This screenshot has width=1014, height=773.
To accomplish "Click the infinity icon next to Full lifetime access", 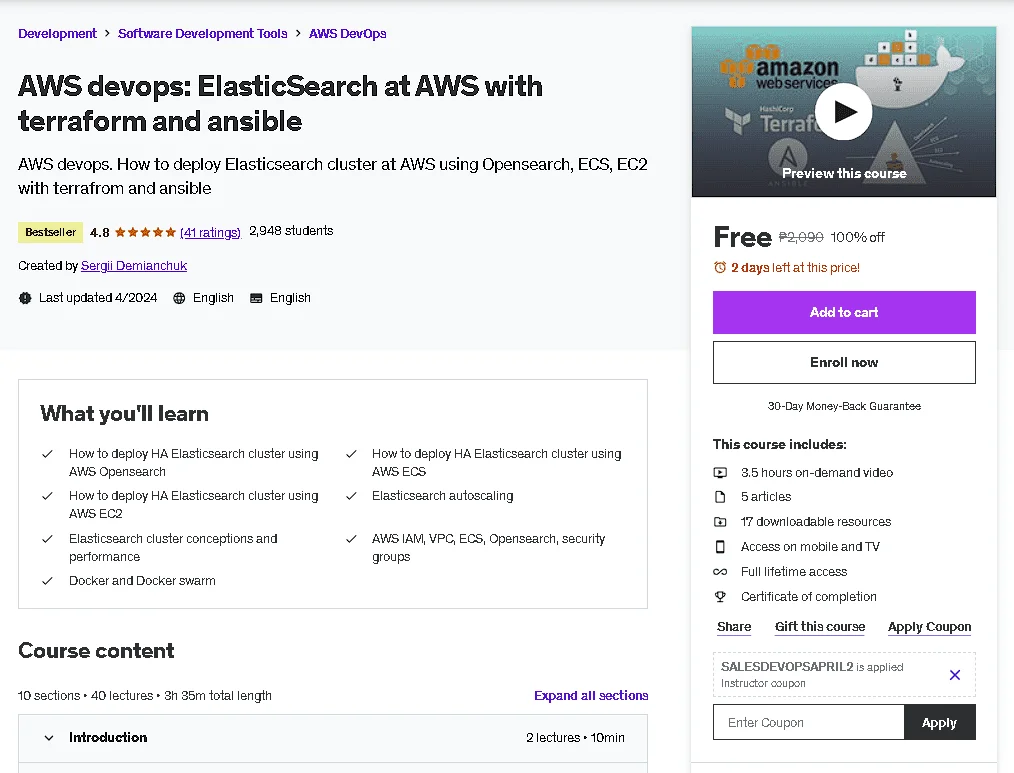I will (x=720, y=572).
